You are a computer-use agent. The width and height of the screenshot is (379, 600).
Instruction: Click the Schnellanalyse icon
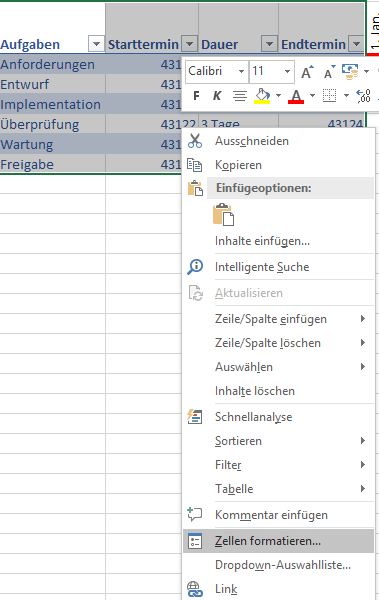pyautogui.click(x=195, y=417)
